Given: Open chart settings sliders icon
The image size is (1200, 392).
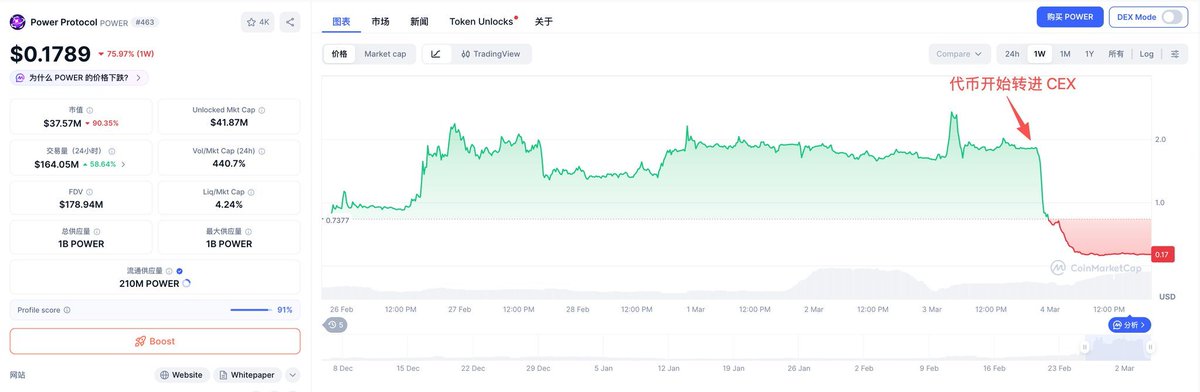Looking at the screenshot, I should pyautogui.click(x=1174, y=54).
